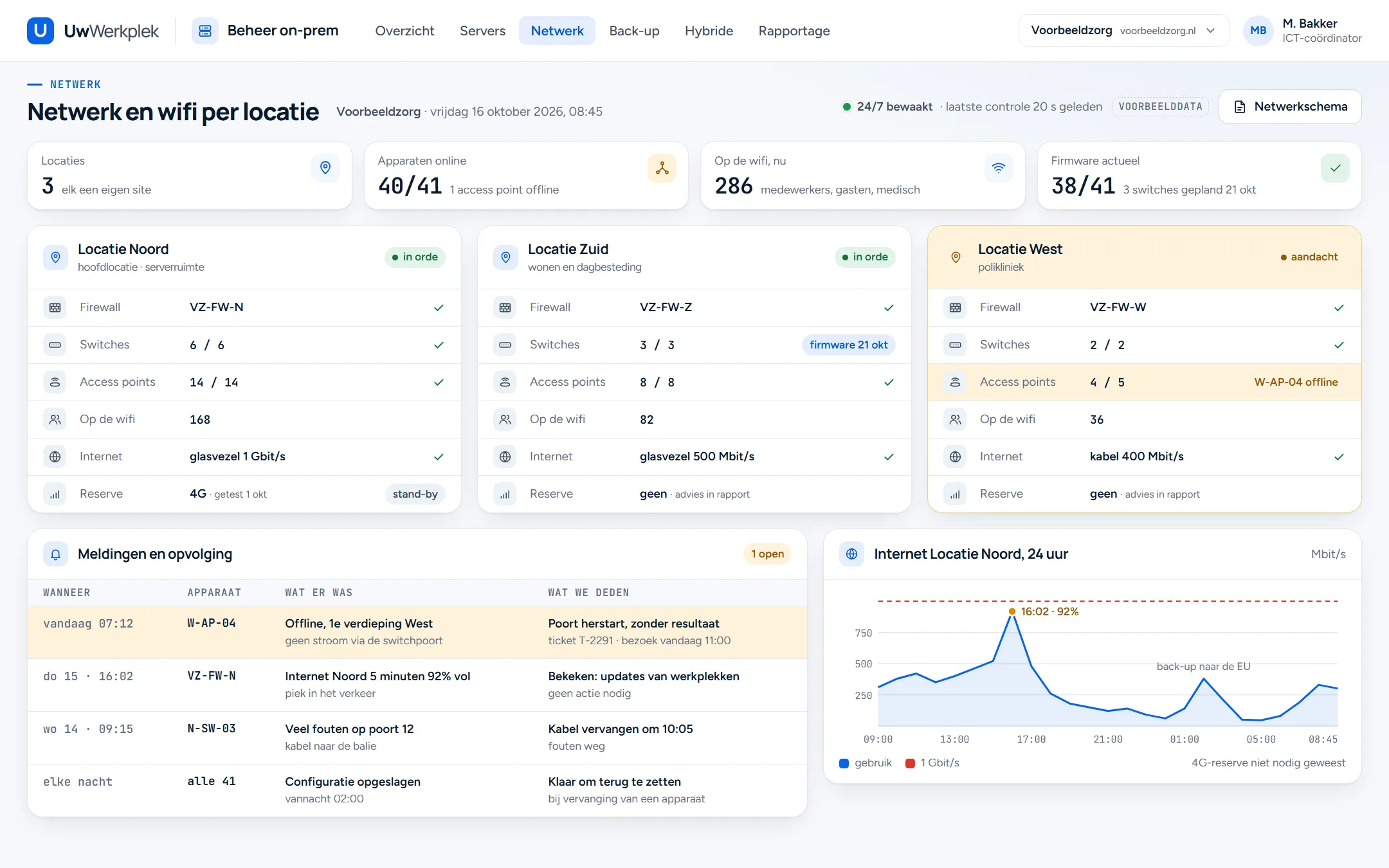Click the access points icon in Locatie West
Viewport: 1389px width, 868px height.
(x=956, y=382)
